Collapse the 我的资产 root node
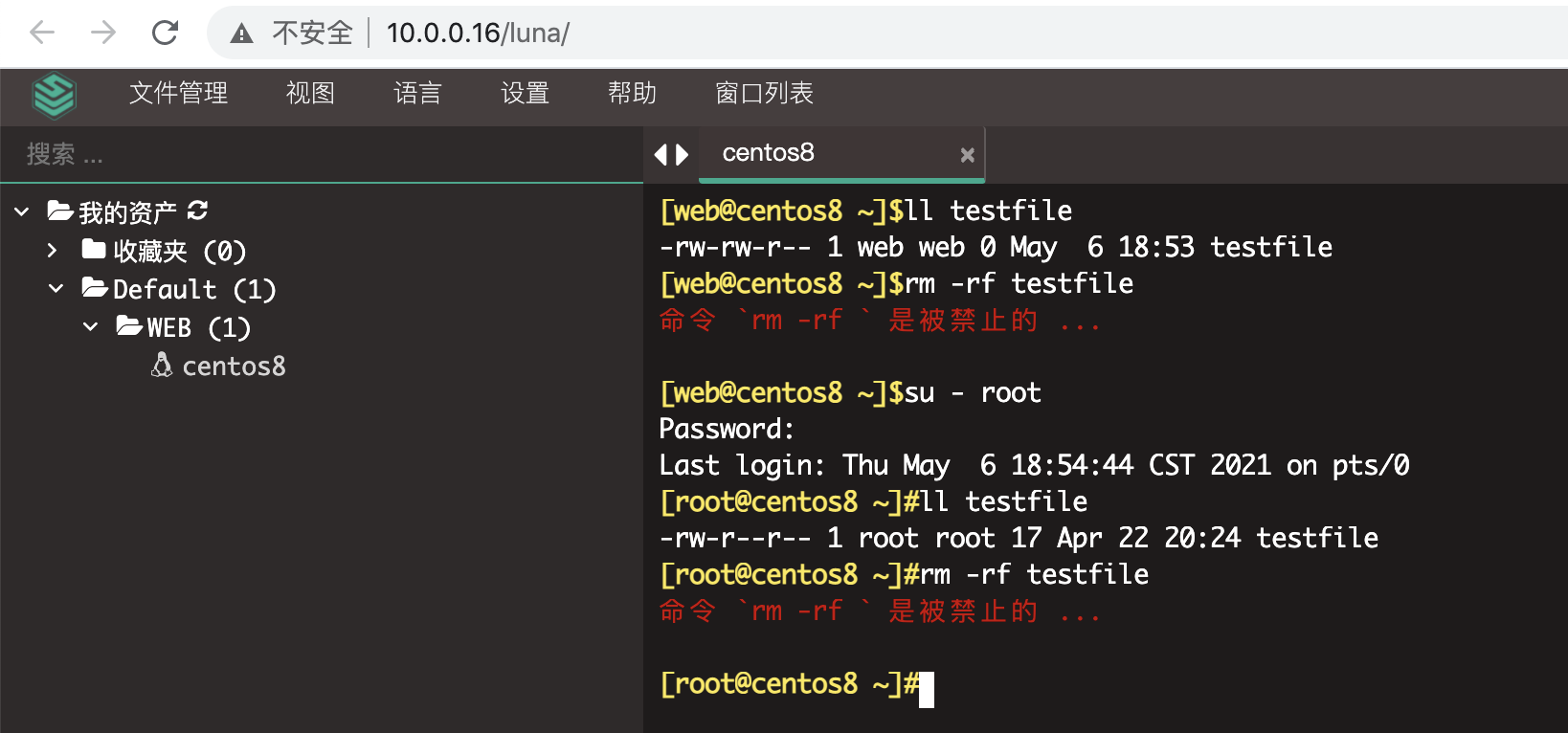This screenshot has width=1568, height=733. tap(22, 211)
